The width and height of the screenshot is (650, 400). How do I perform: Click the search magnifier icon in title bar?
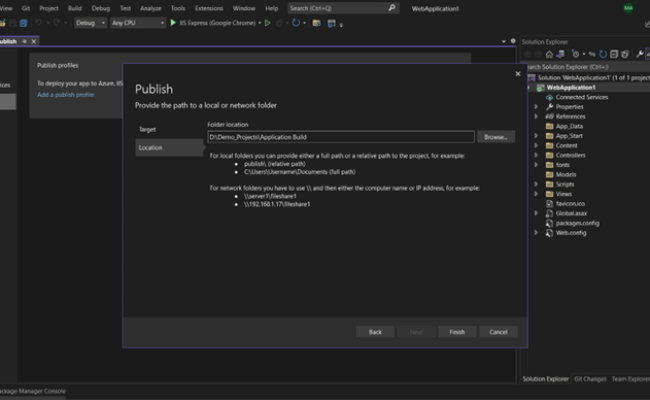click(x=392, y=8)
